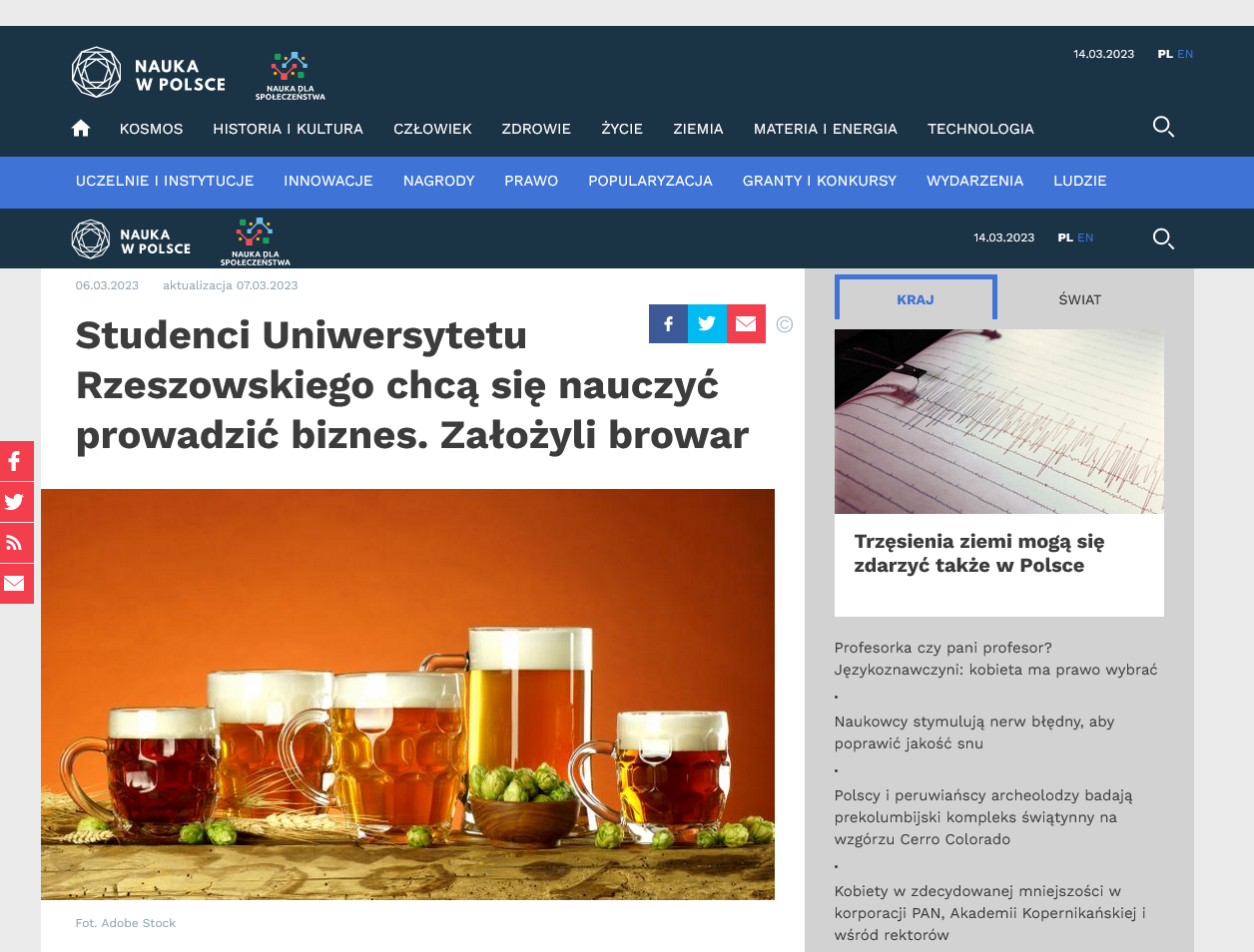Click envelope icon in left sidebar
Image resolution: width=1254 pixels, height=952 pixels.
[15, 584]
